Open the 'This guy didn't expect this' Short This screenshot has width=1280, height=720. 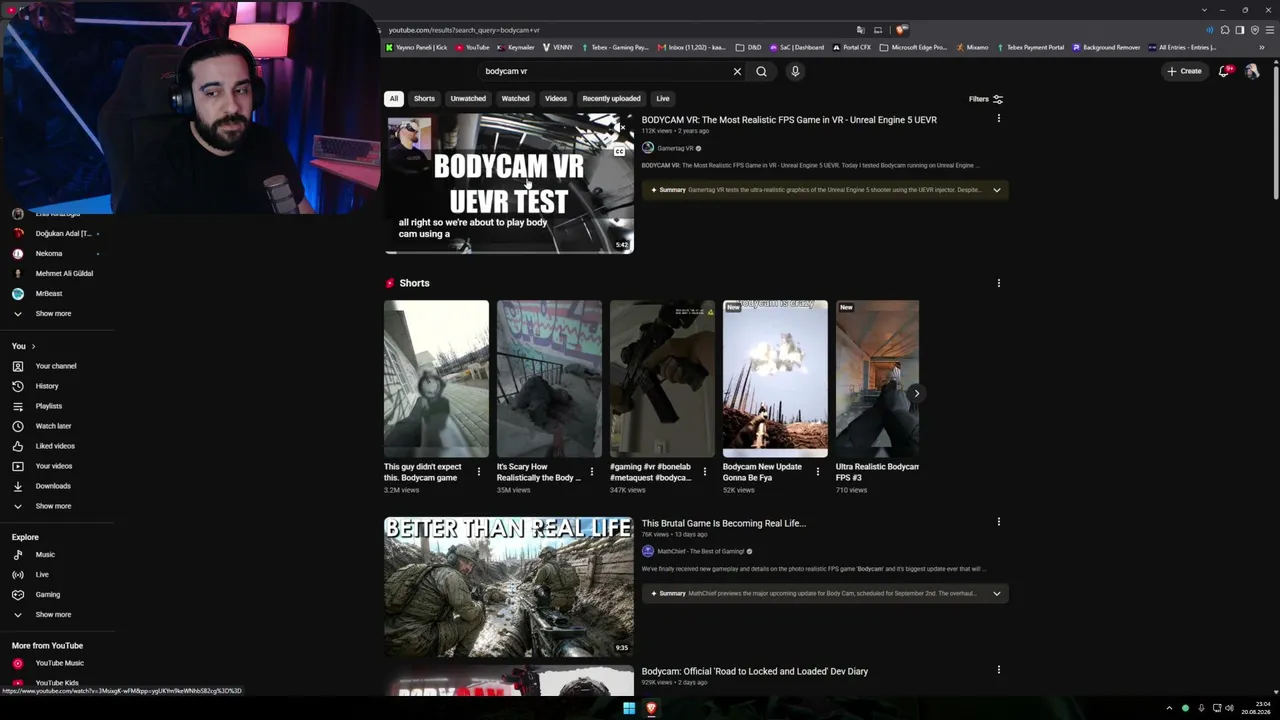(x=436, y=379)
